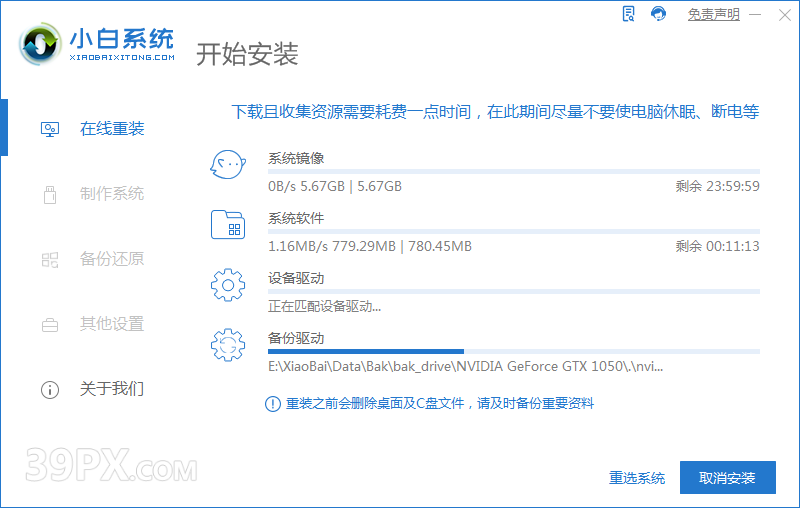800x508 pixels.
Task: Switch to the 制作系统 sidebar tab
Action: coord(111,193)
